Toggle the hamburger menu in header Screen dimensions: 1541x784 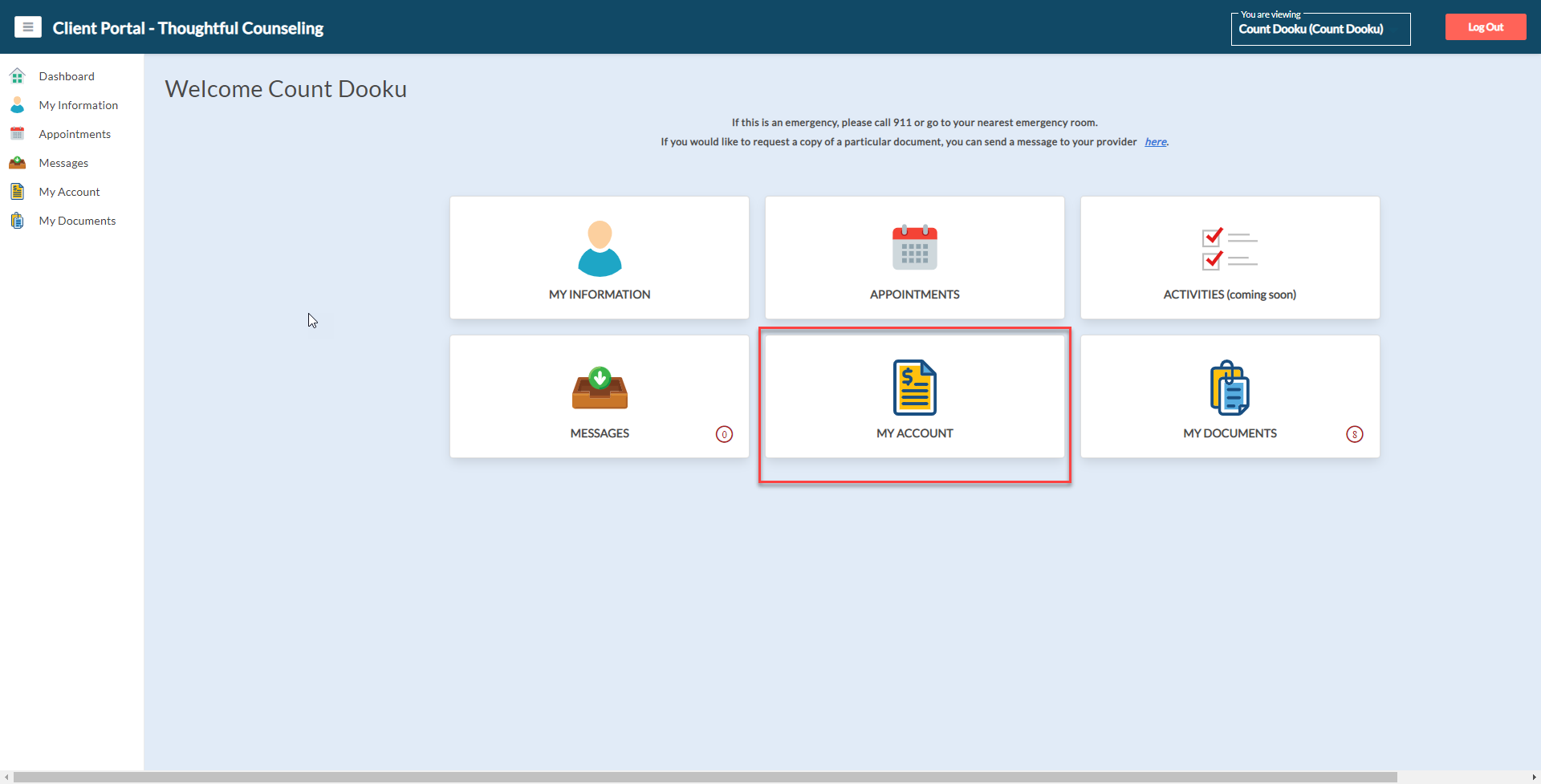click(27, 27)
